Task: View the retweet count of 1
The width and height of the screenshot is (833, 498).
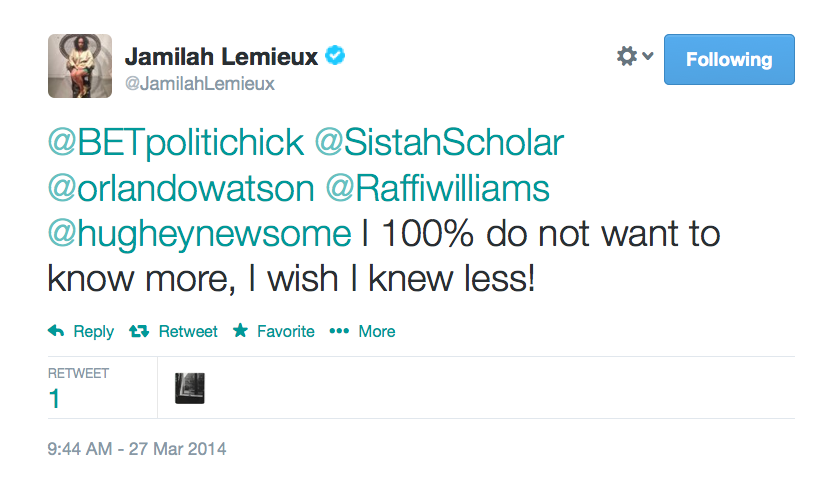Action: point(55,399)
